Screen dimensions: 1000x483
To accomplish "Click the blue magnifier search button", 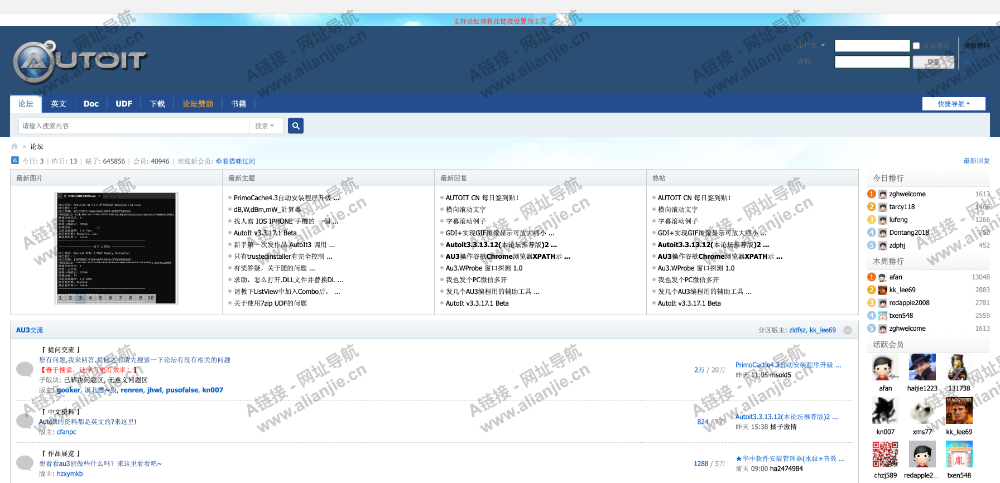I will pyautogui.click(x=295, y=126).
